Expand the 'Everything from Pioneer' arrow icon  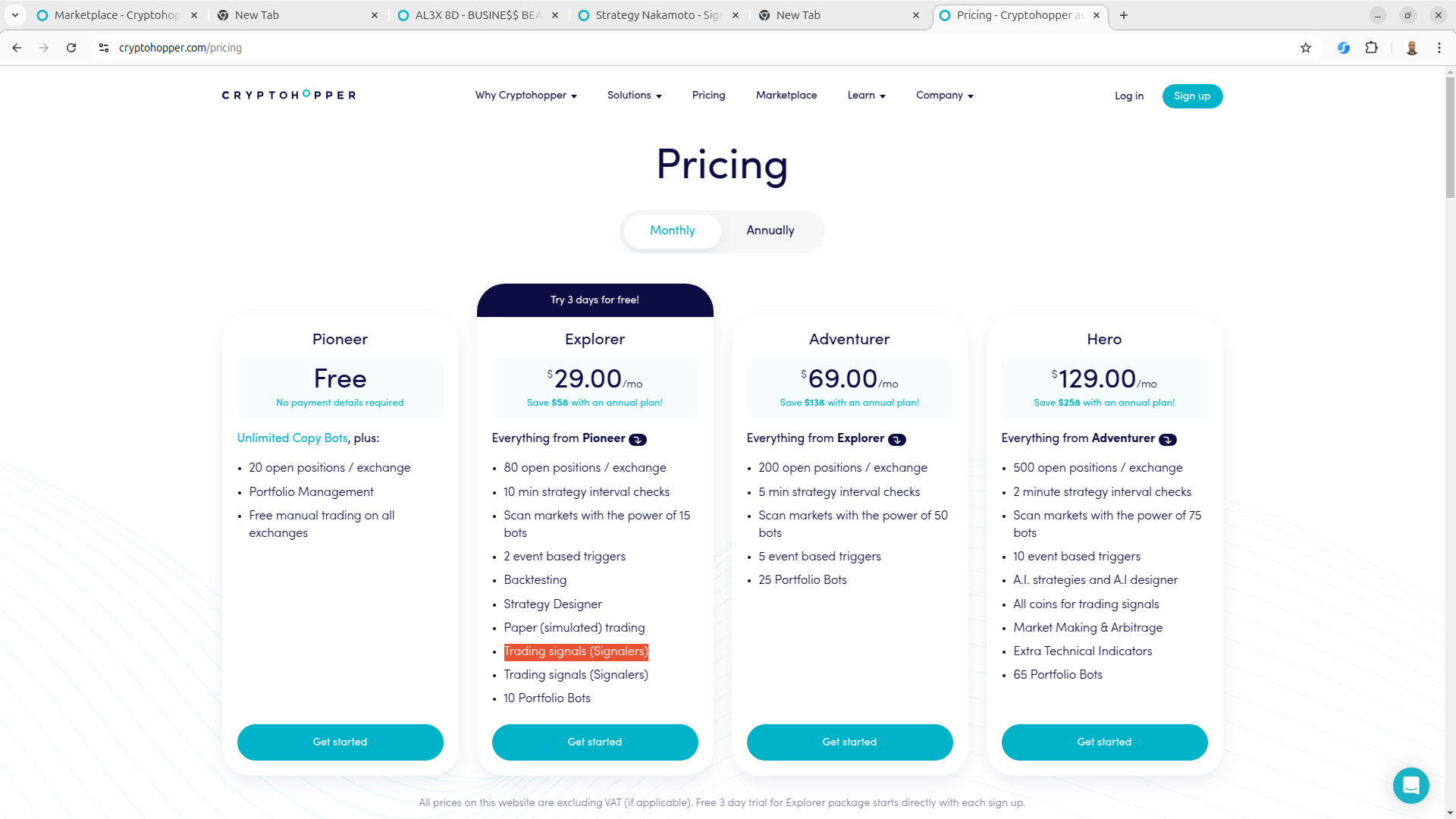pyautogui.click(x=638, y=440)
